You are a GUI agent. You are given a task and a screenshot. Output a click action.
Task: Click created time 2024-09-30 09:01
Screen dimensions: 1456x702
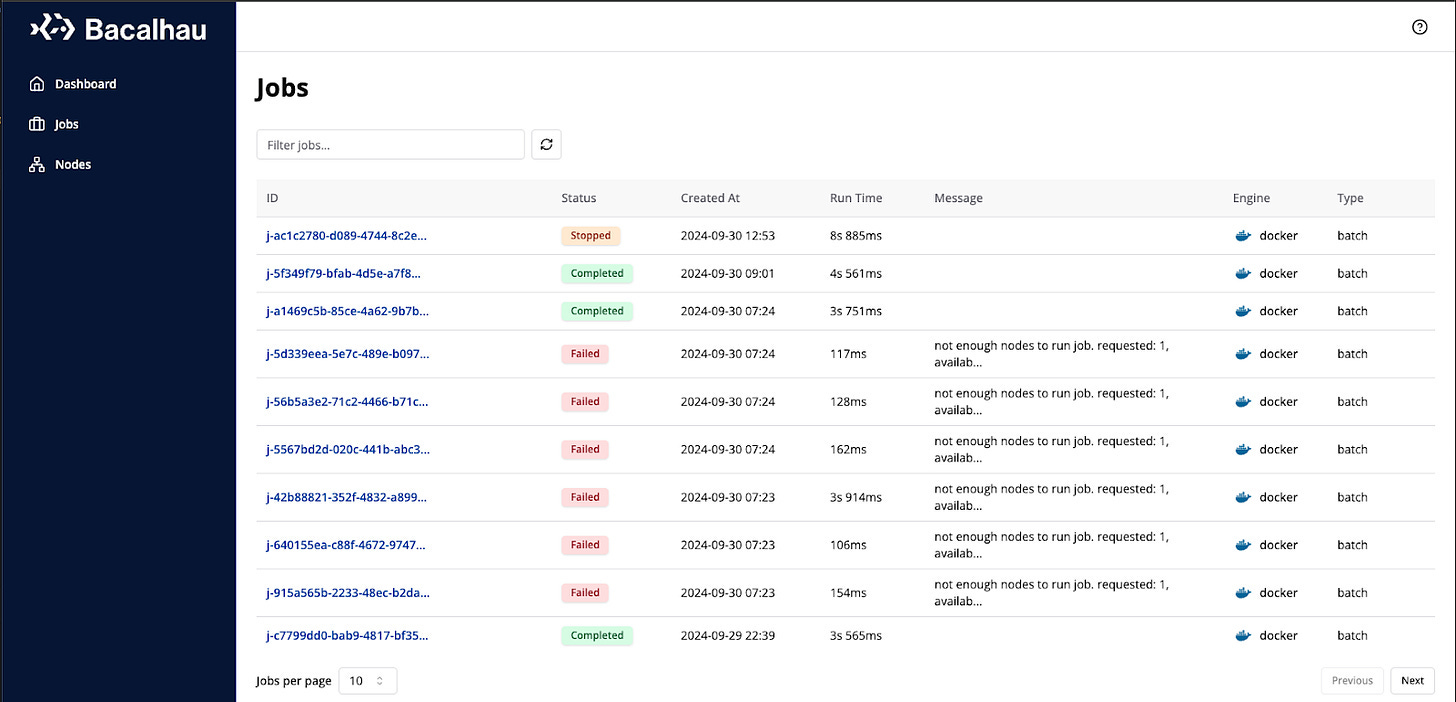[x=728, y=273]
